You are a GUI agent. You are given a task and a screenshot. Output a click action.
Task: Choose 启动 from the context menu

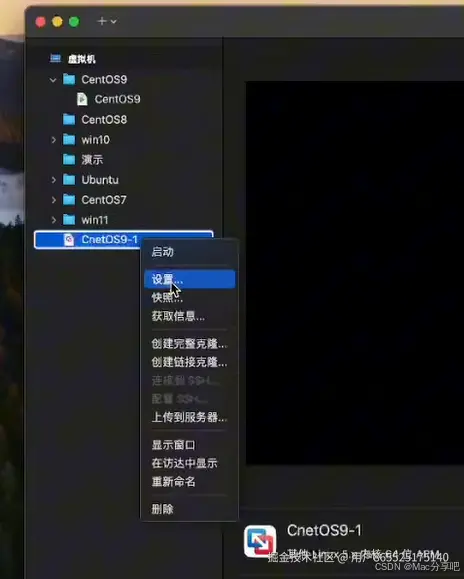pos(189,252)
